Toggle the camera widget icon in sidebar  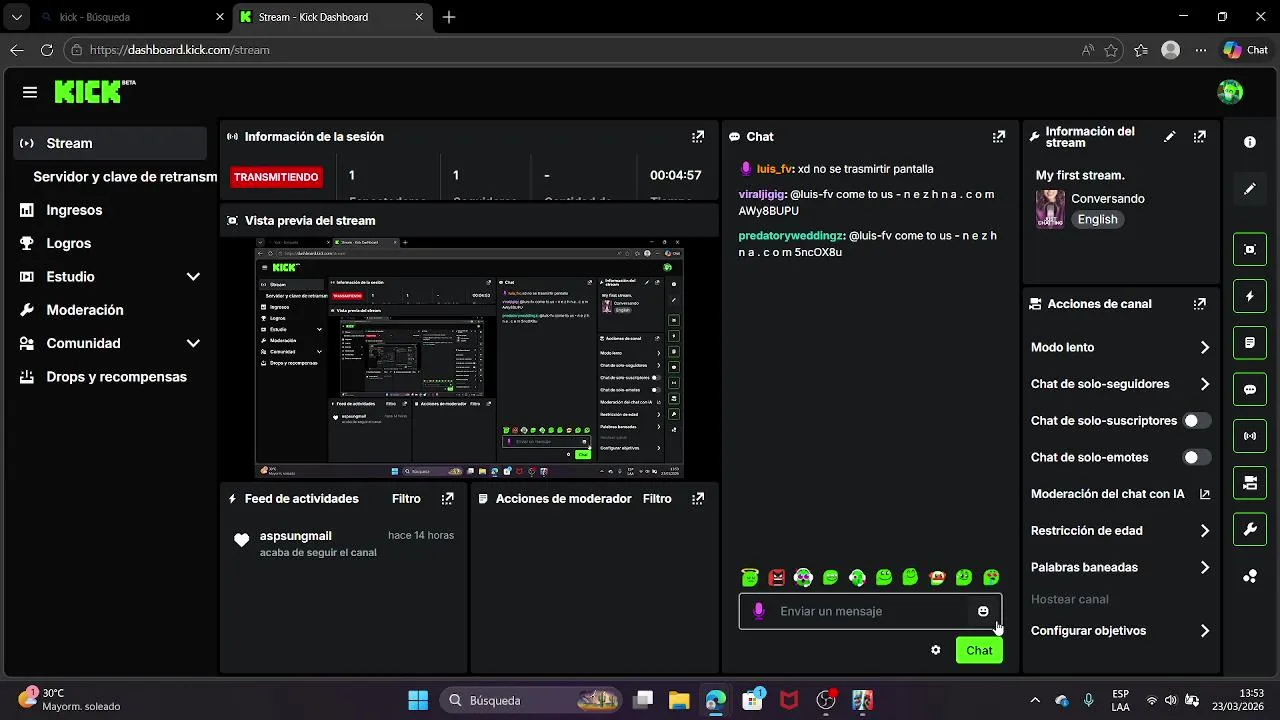click(x=1250, y=483)
